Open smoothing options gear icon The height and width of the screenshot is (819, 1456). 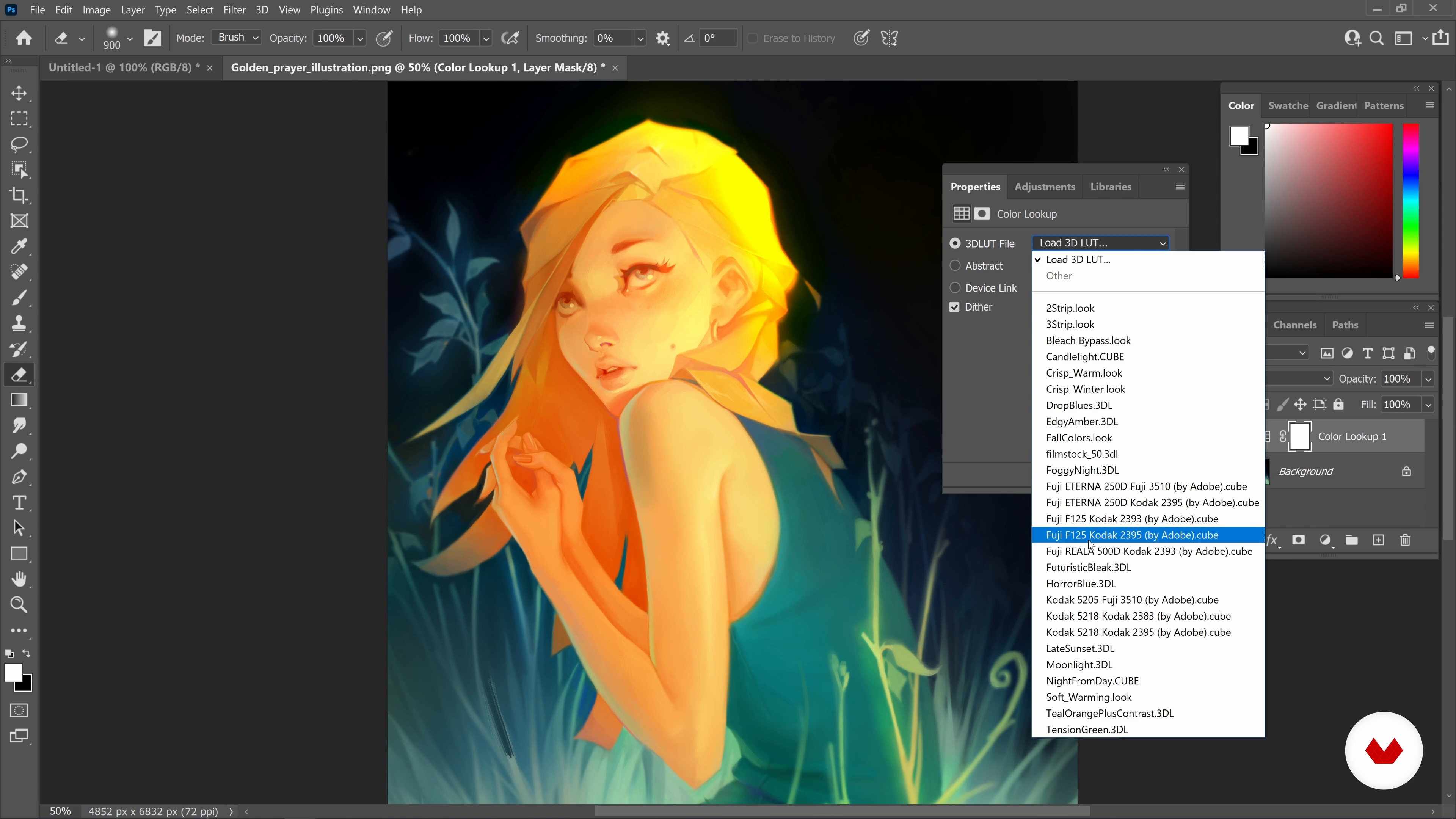662,38
